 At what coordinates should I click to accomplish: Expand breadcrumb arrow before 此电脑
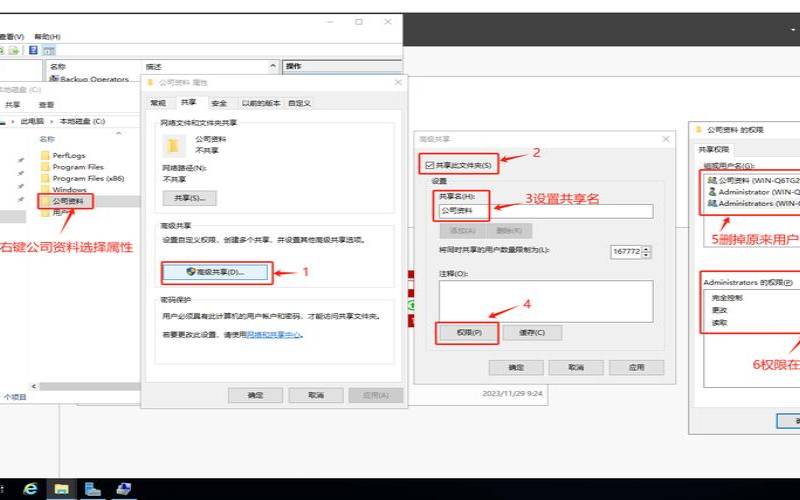13,121
